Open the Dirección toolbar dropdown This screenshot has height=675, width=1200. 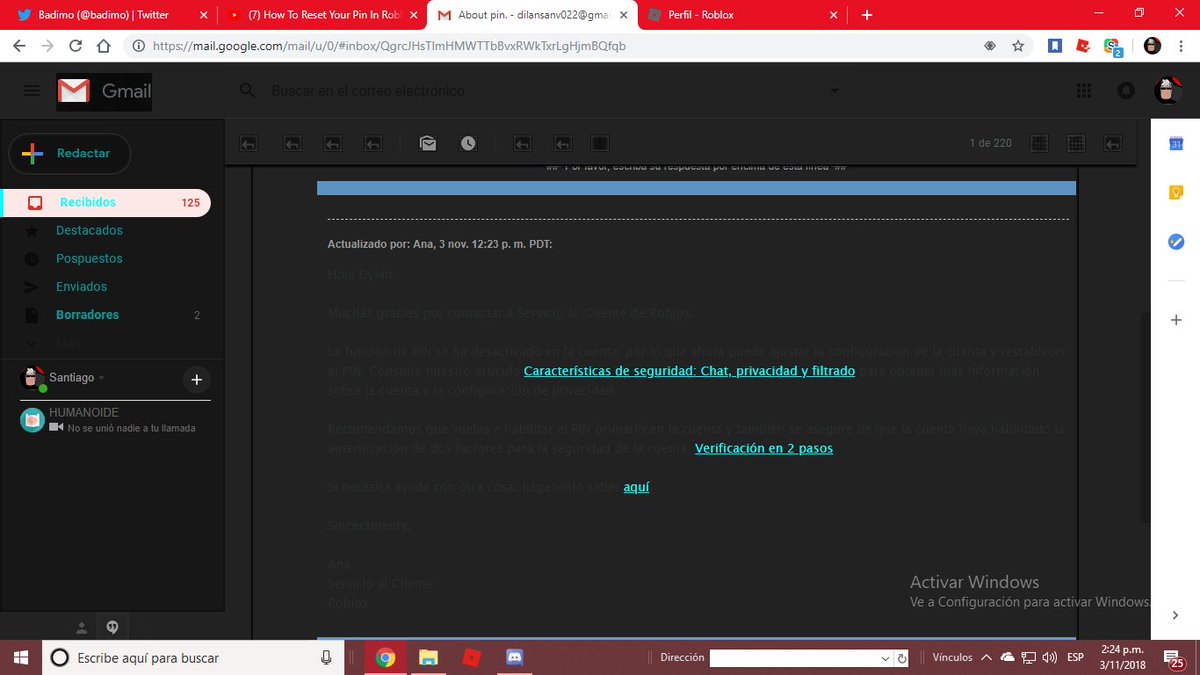[885, 658]
